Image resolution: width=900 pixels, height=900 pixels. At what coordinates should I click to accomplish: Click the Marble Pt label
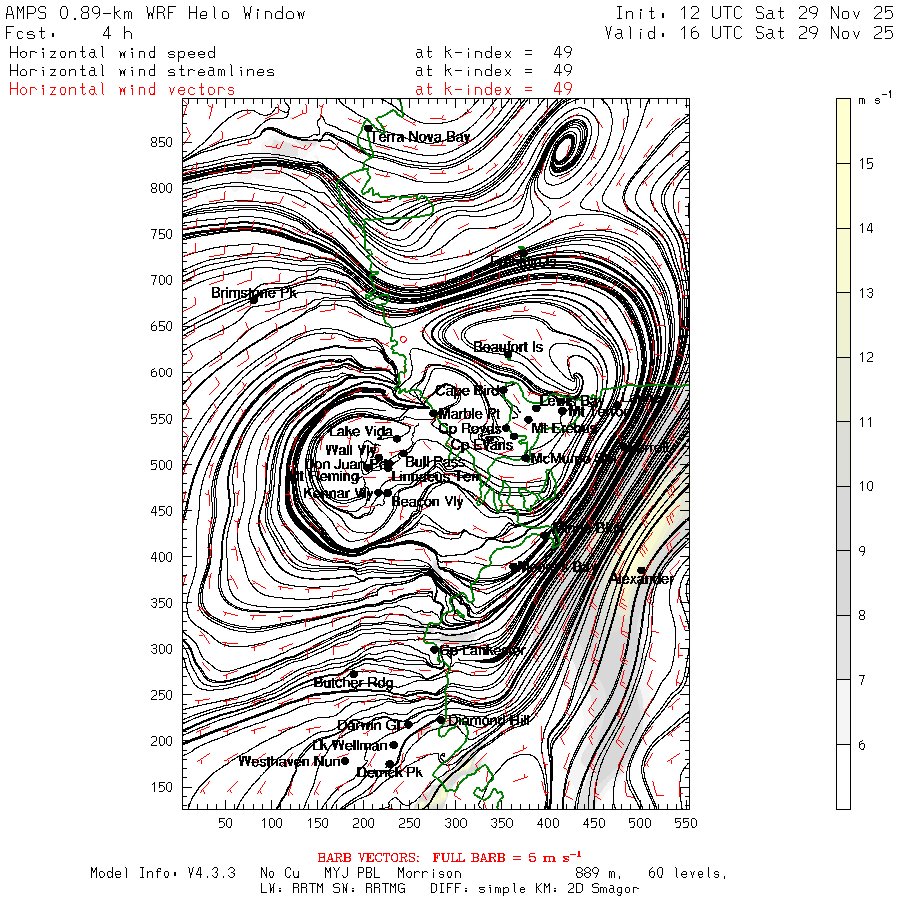tap(469, 413)
